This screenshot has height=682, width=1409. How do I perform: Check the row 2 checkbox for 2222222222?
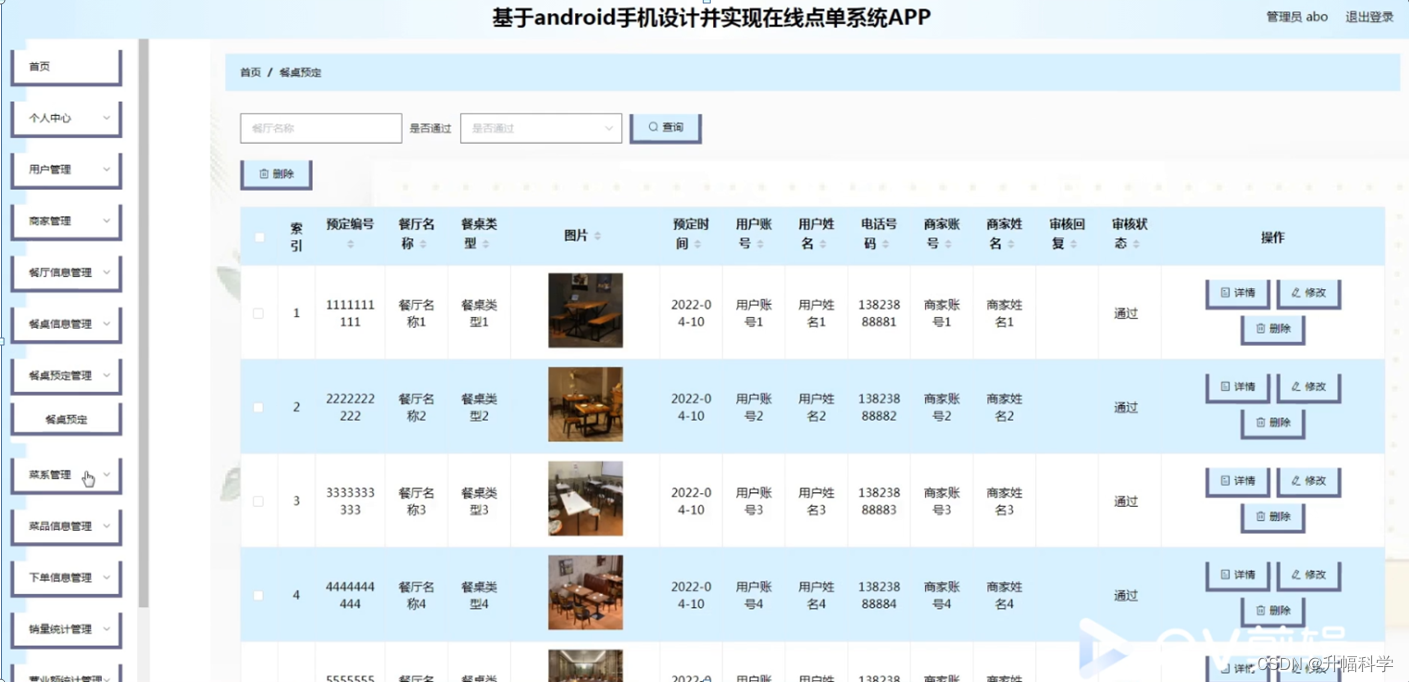pyautogui.click(x=259, y=407)
